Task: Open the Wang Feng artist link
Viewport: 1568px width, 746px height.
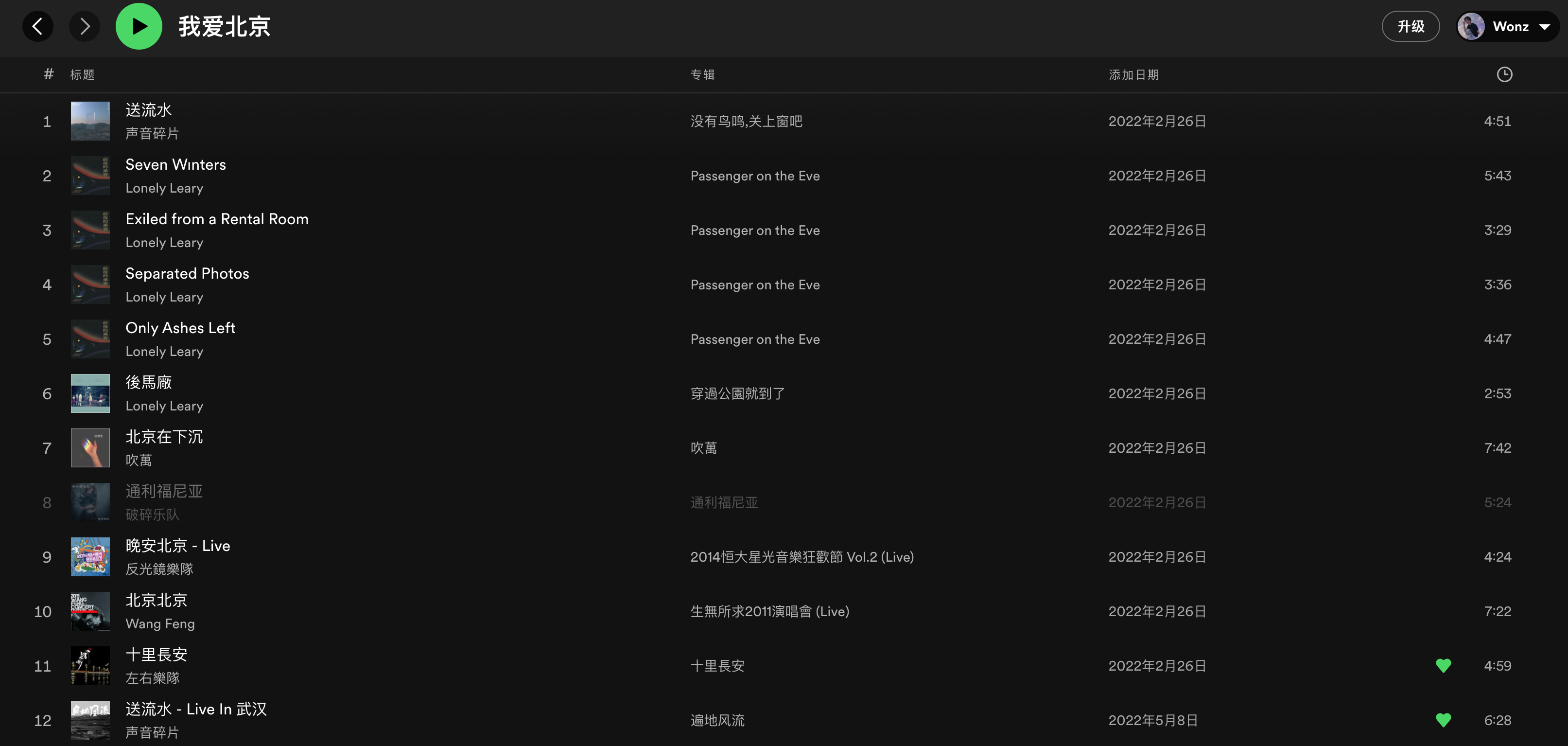Action: 160,623
